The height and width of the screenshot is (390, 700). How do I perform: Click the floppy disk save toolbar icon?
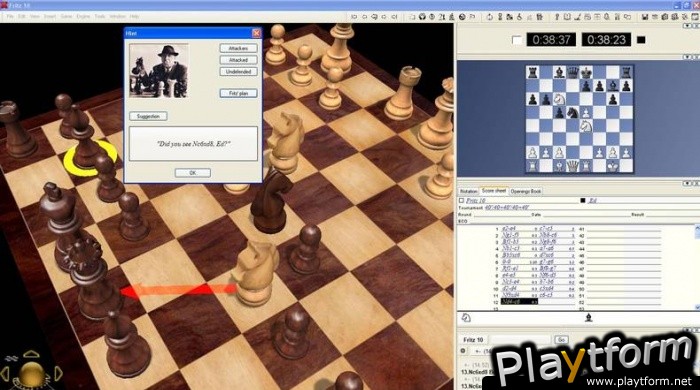pos(645,17)
